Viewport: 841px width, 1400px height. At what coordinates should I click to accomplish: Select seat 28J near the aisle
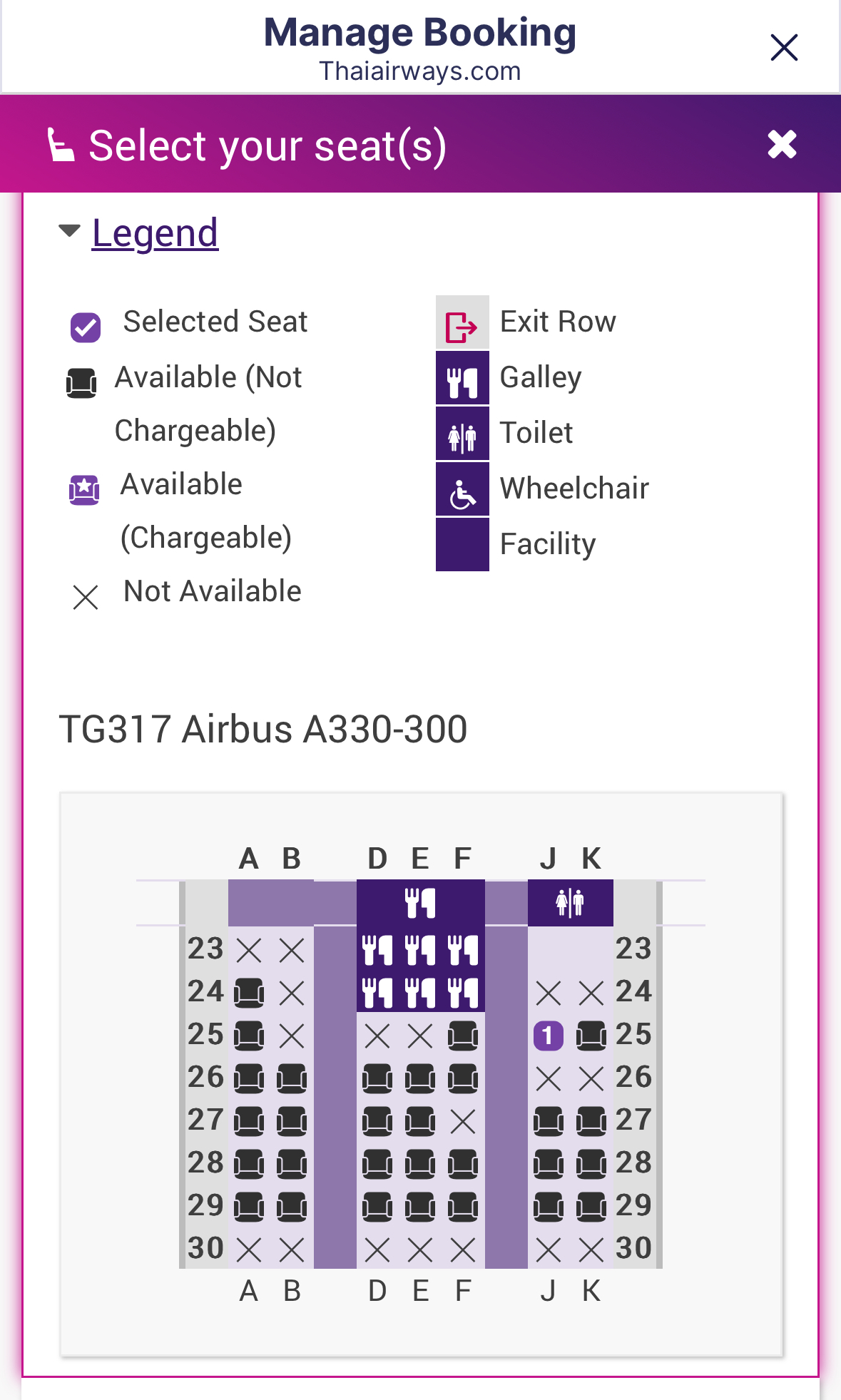point(549,1164)
